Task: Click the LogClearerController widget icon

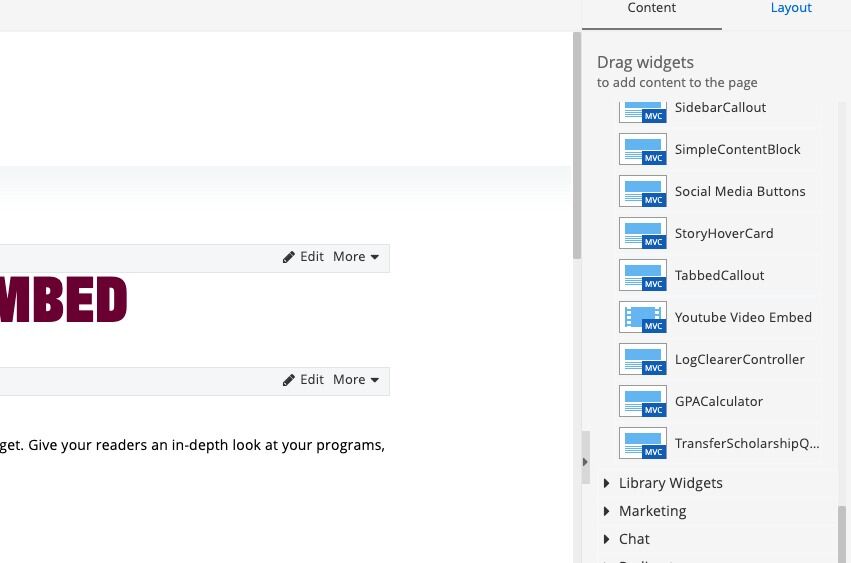Action: 643,359
